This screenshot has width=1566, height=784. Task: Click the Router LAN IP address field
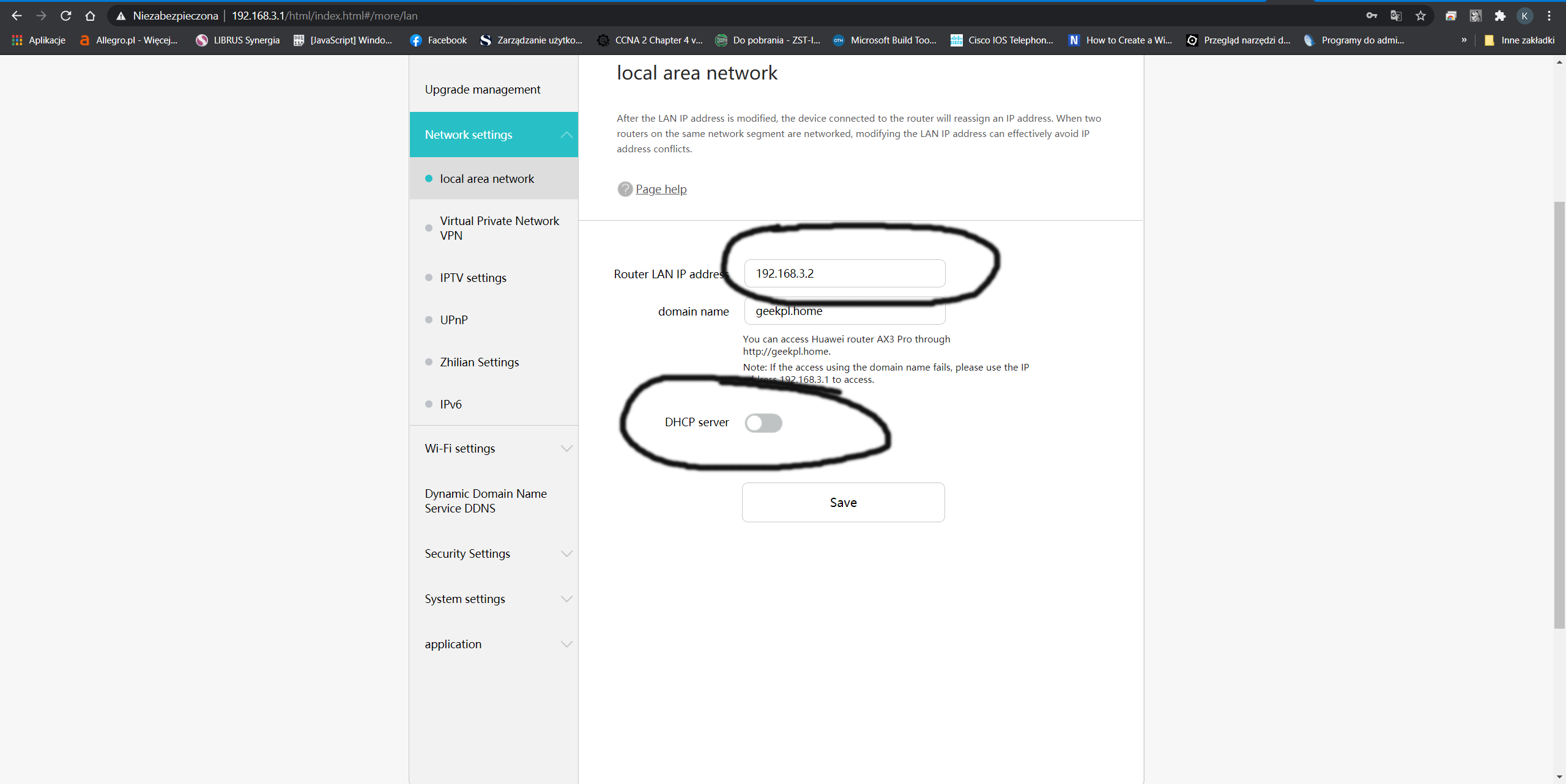pyautogui.click(x=844, y=273)
